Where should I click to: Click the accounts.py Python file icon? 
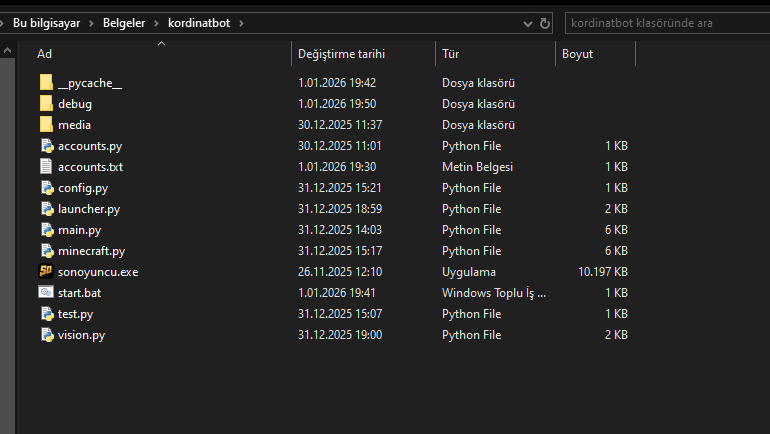47,146
